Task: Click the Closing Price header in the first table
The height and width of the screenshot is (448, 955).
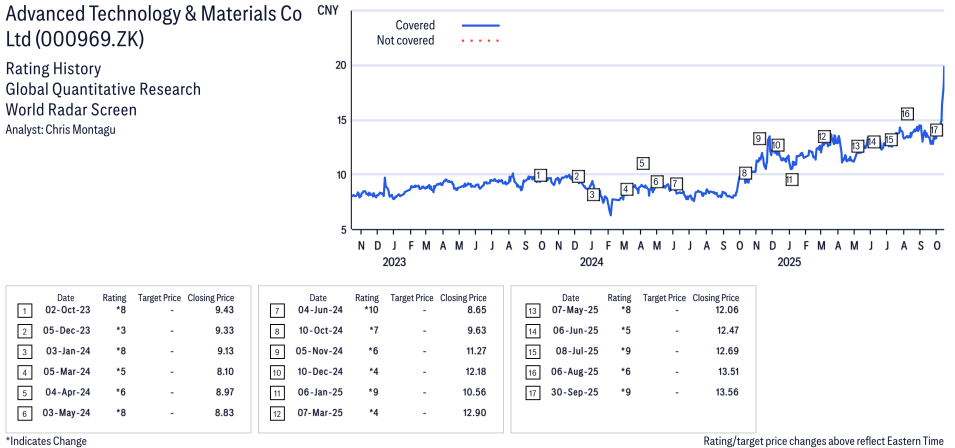Action: [x=211, y=298]
